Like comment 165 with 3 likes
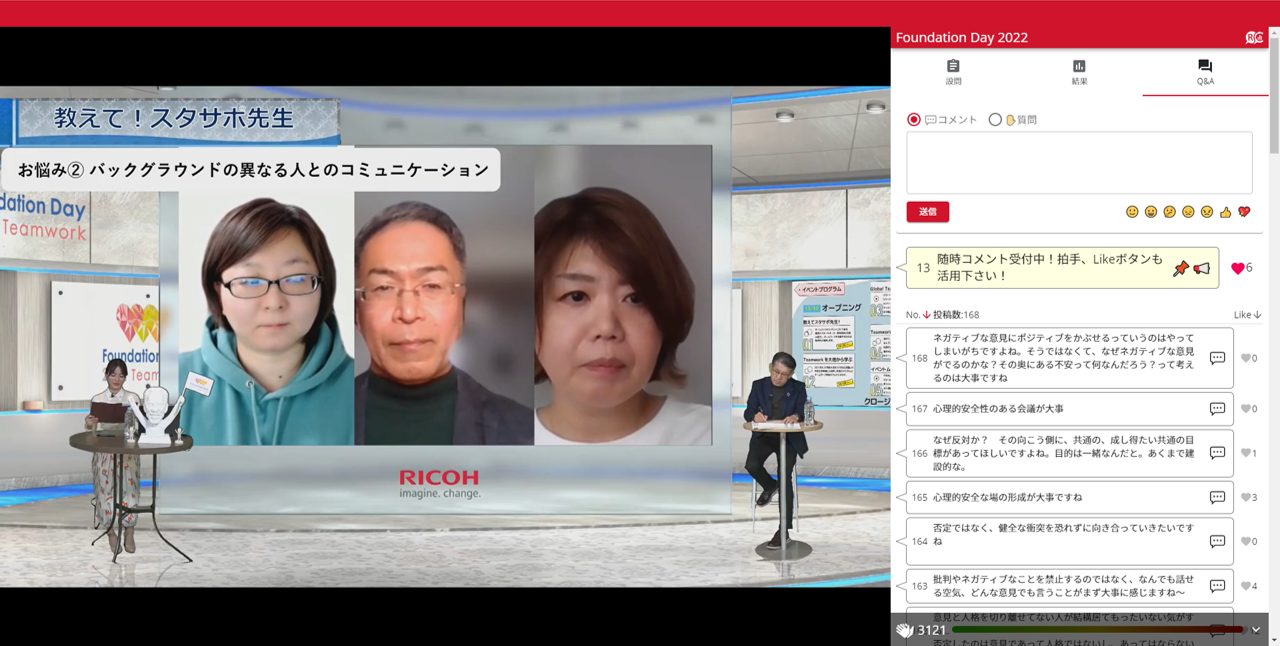1280x646 pixels. [1246, 497]
